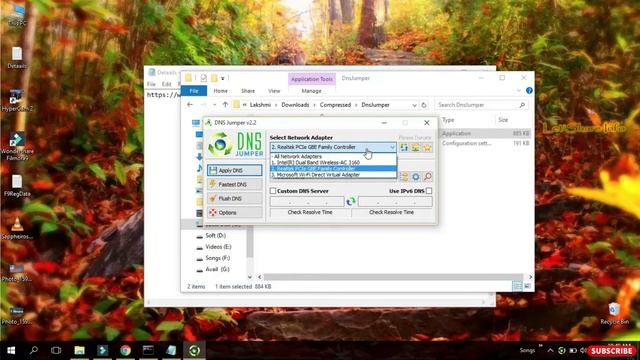The image size is (640, 360).
Task: Open the View ribbon tab
Action: 274,91
